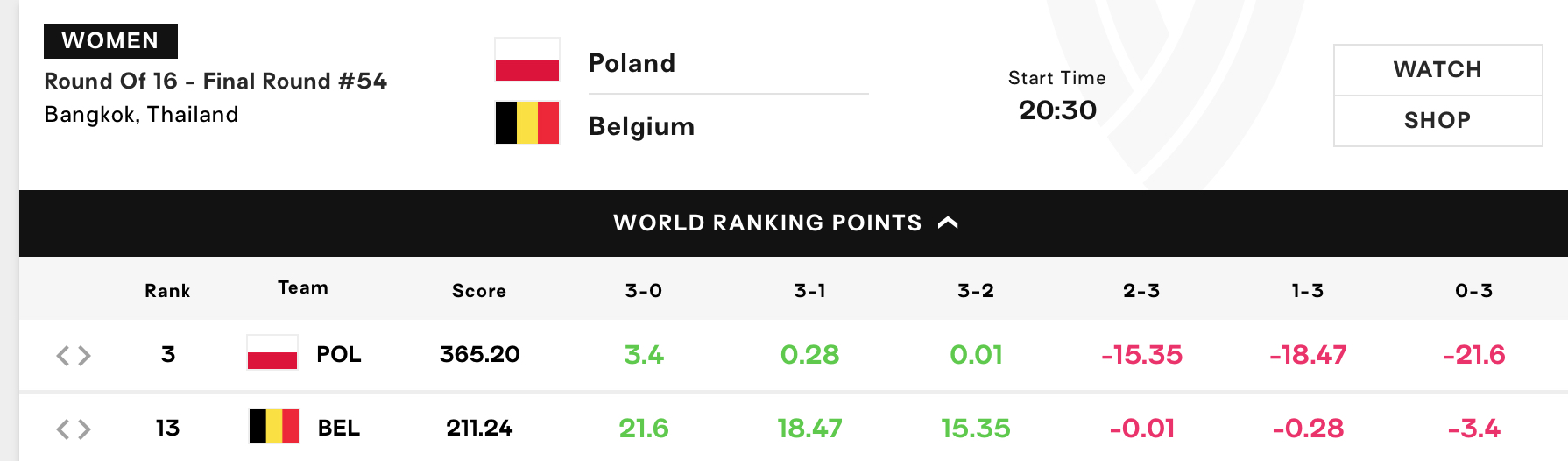Click the Rank column header

pyautogui.click(x=167, y=290)
